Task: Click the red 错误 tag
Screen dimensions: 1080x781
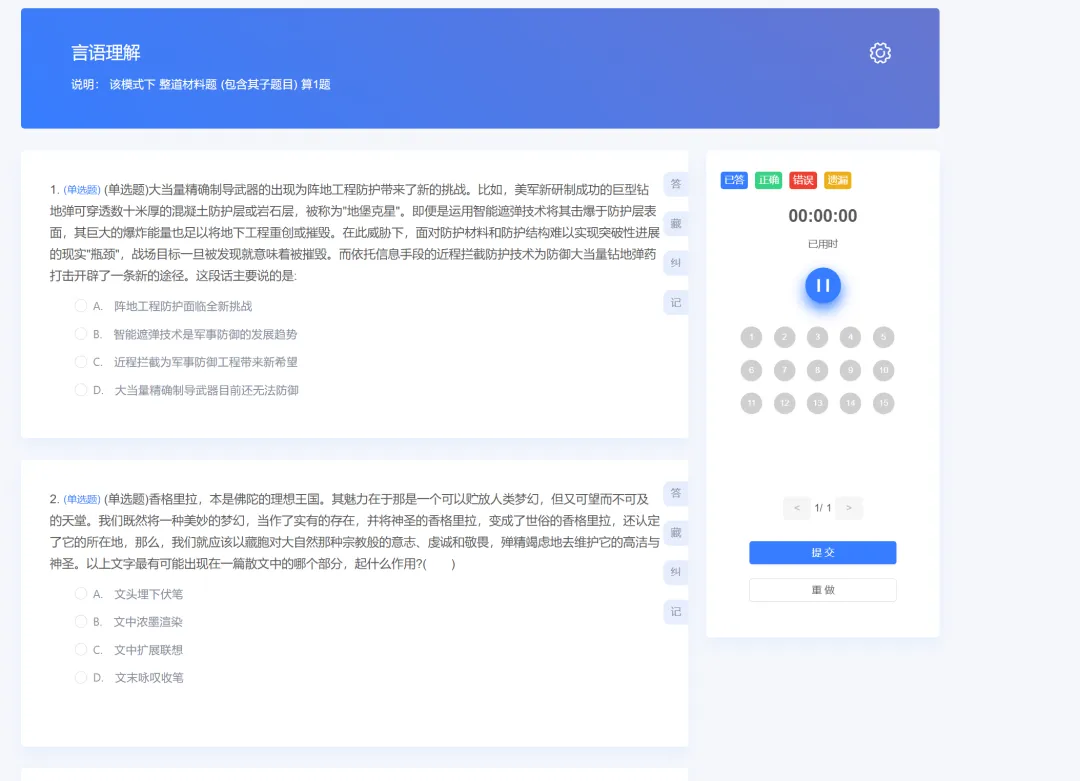Action: (x=803, y=180)
